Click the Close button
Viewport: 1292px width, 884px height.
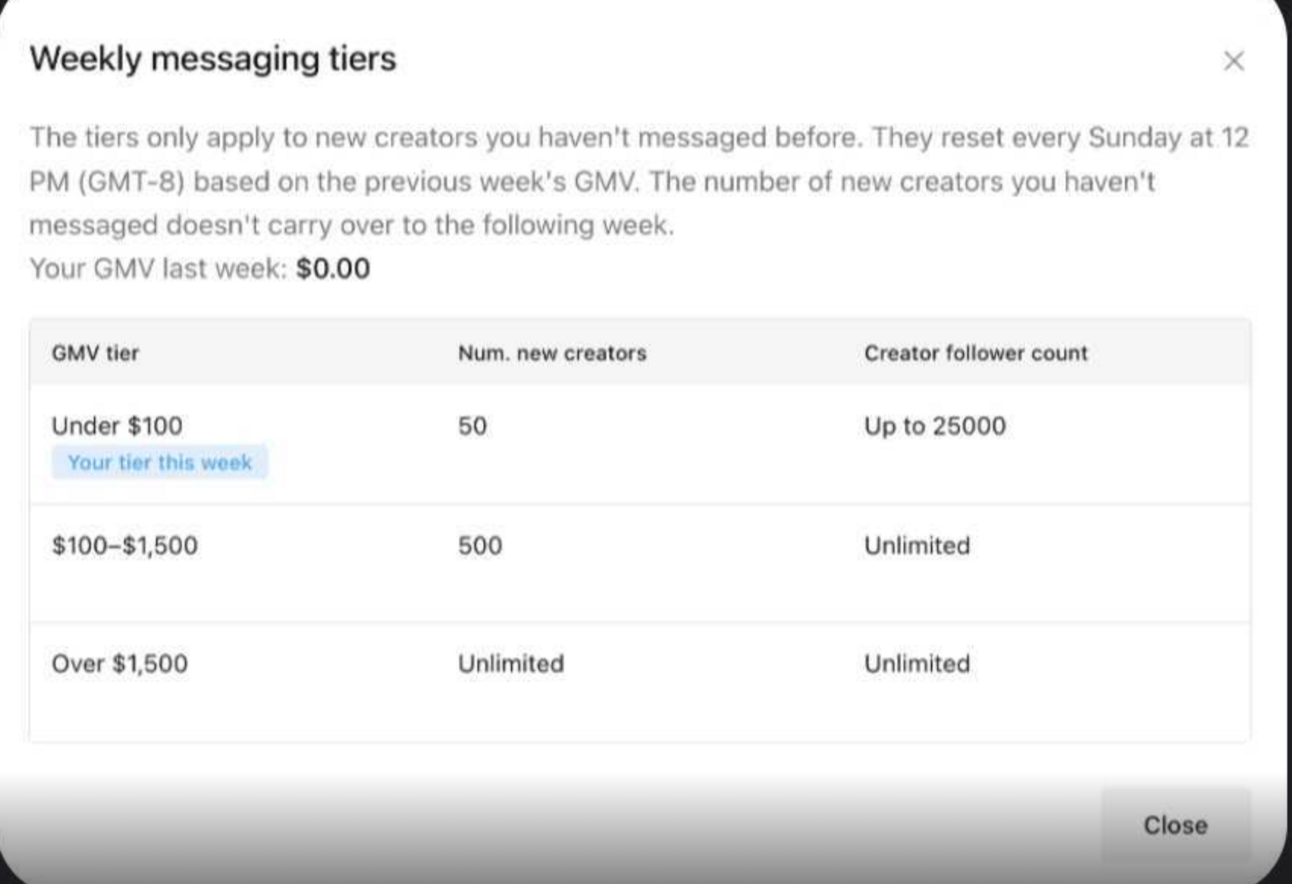pos(1175,825)
